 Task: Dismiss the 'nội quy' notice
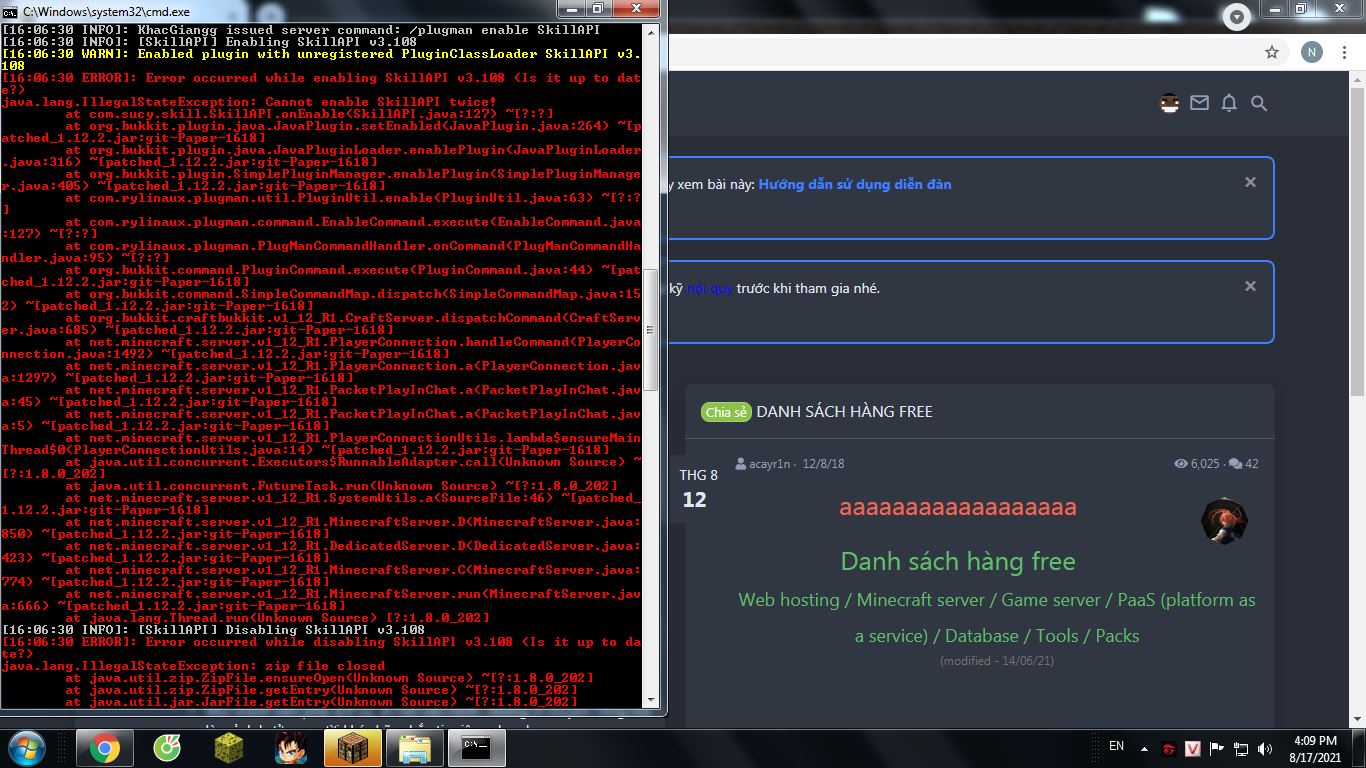(1250, 286)
